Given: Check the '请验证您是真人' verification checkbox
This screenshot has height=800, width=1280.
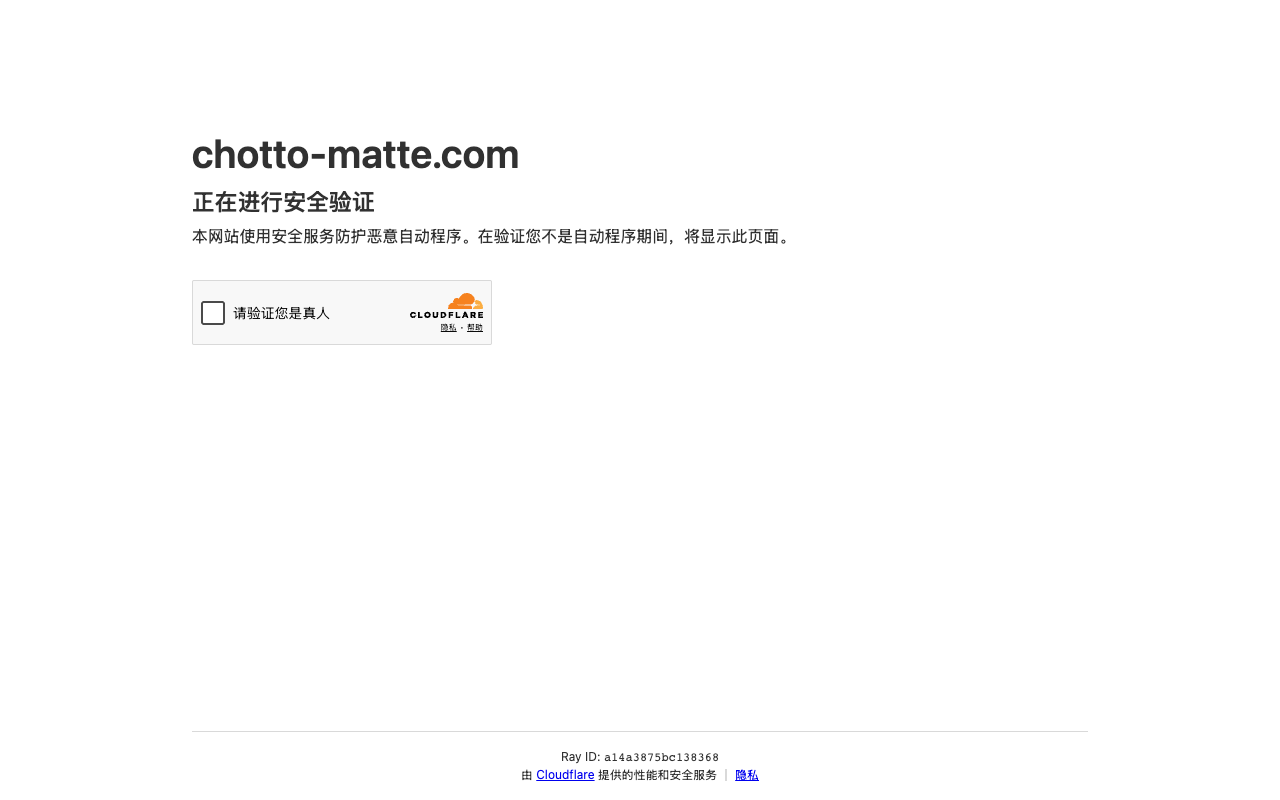Looking at the screenshot, I should point(213,313).
